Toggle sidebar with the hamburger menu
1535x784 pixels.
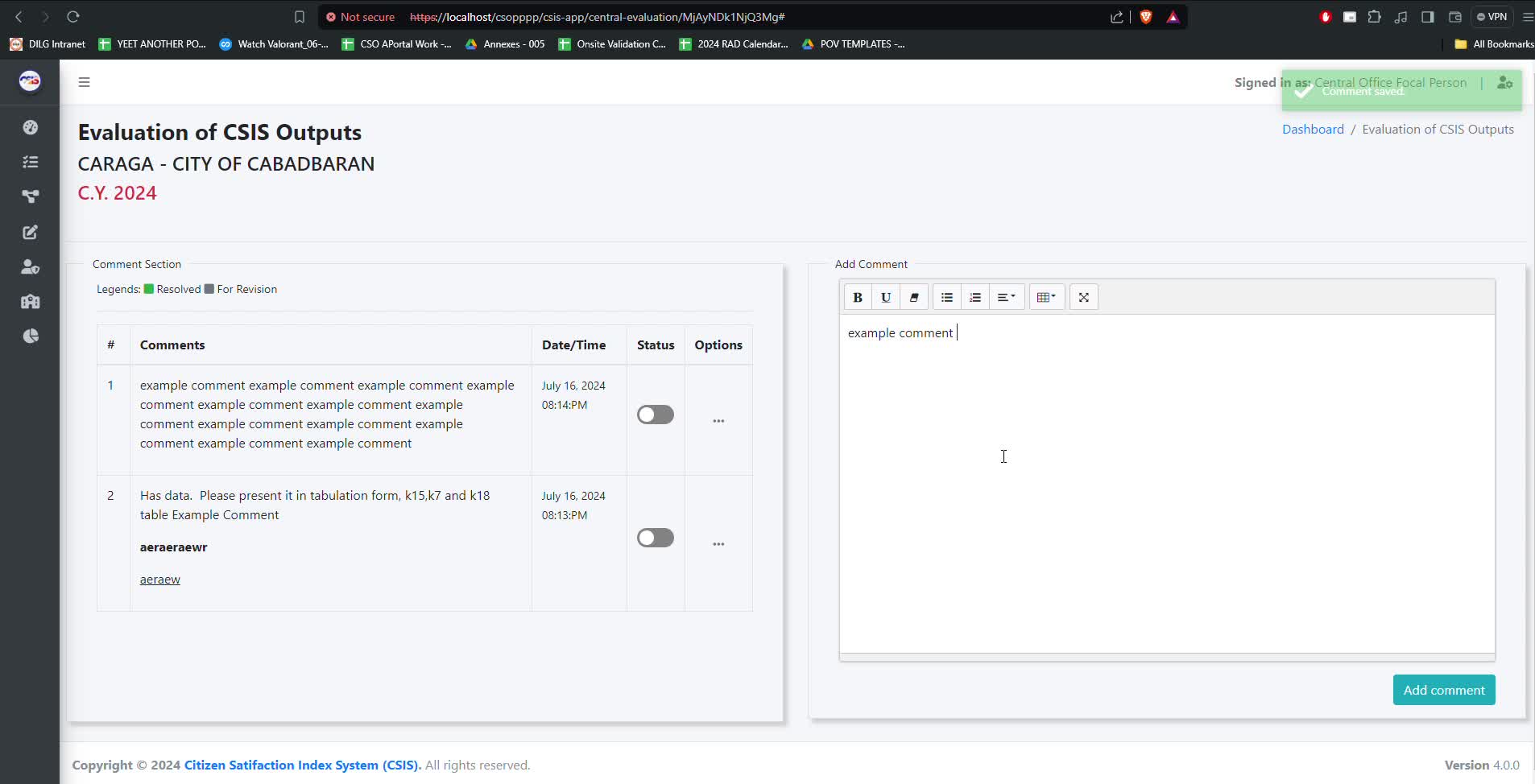(x=84, y=82)
